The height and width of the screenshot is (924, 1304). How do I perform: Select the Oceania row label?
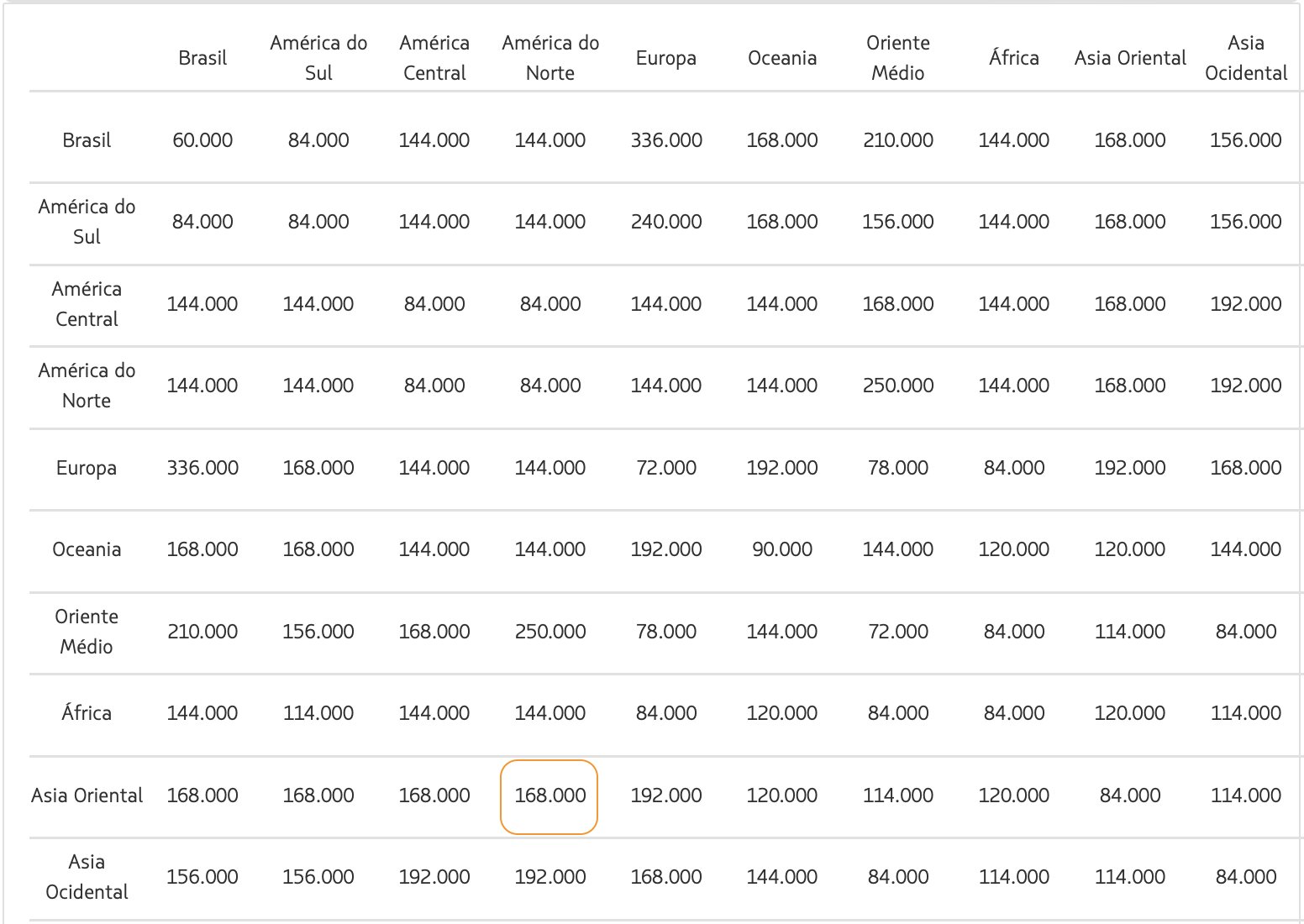[x=87, y=549]
